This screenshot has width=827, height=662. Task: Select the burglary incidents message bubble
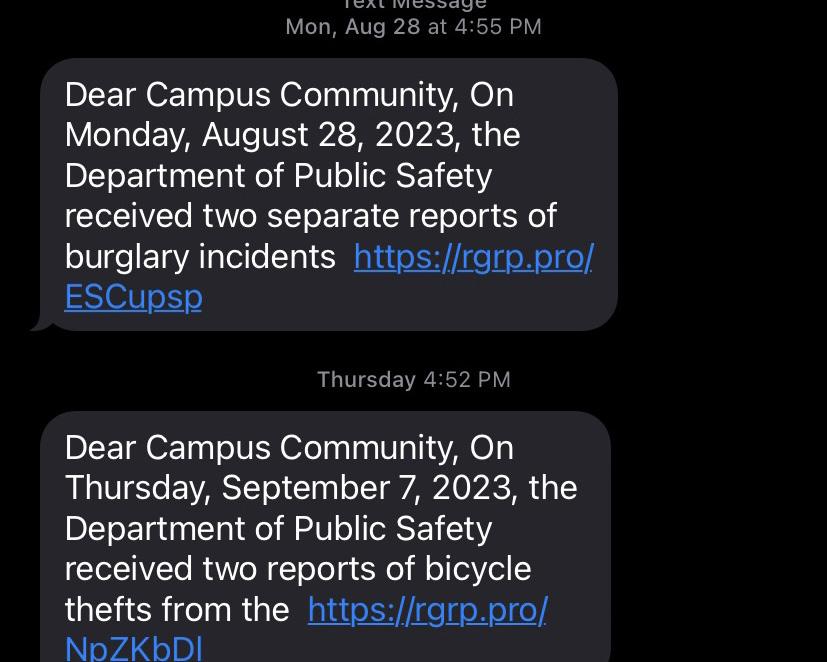pyautogui.click(x=329, y=195)
